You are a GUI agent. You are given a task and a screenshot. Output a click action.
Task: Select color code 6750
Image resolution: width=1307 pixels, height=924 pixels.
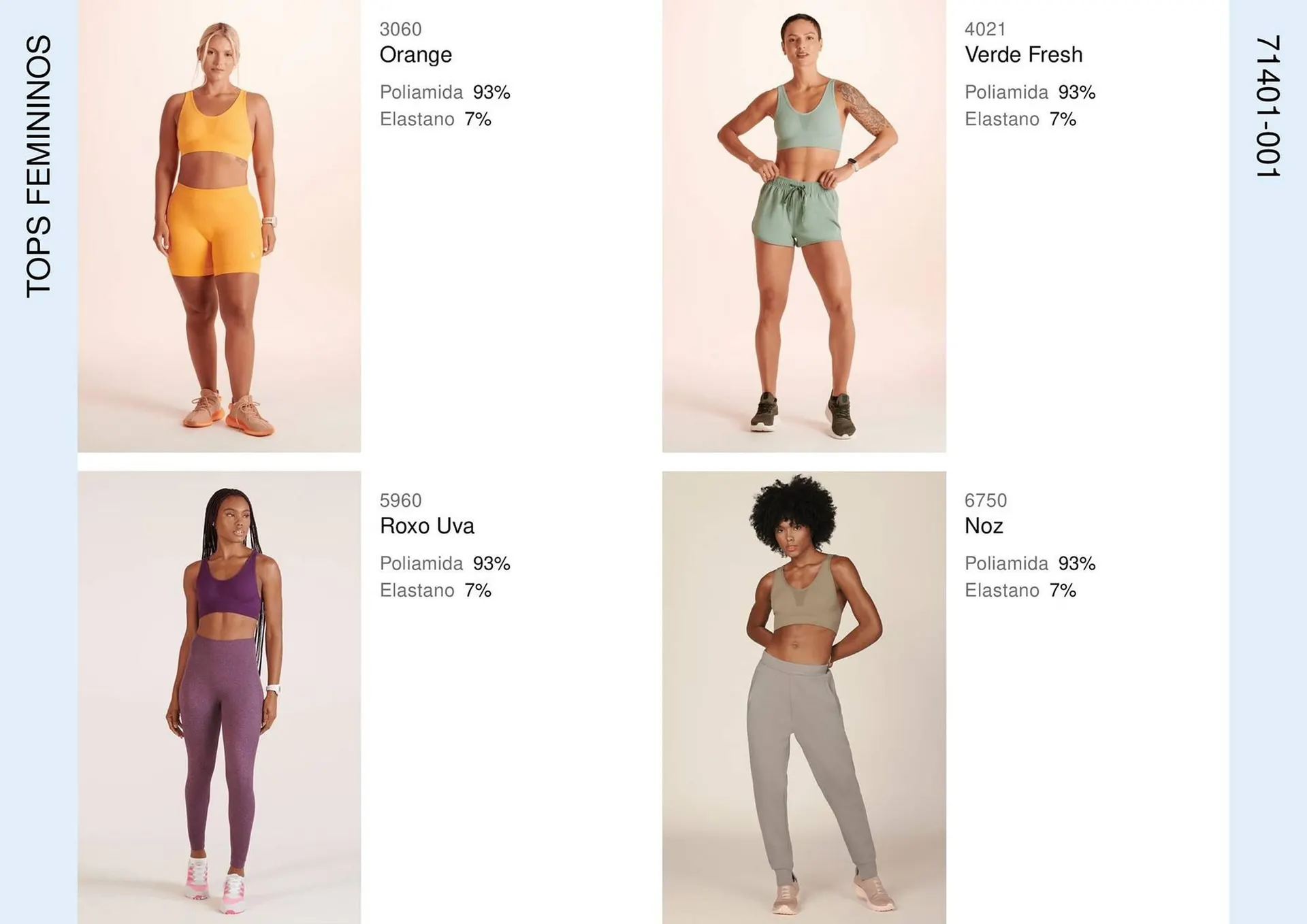coord(985,501)
